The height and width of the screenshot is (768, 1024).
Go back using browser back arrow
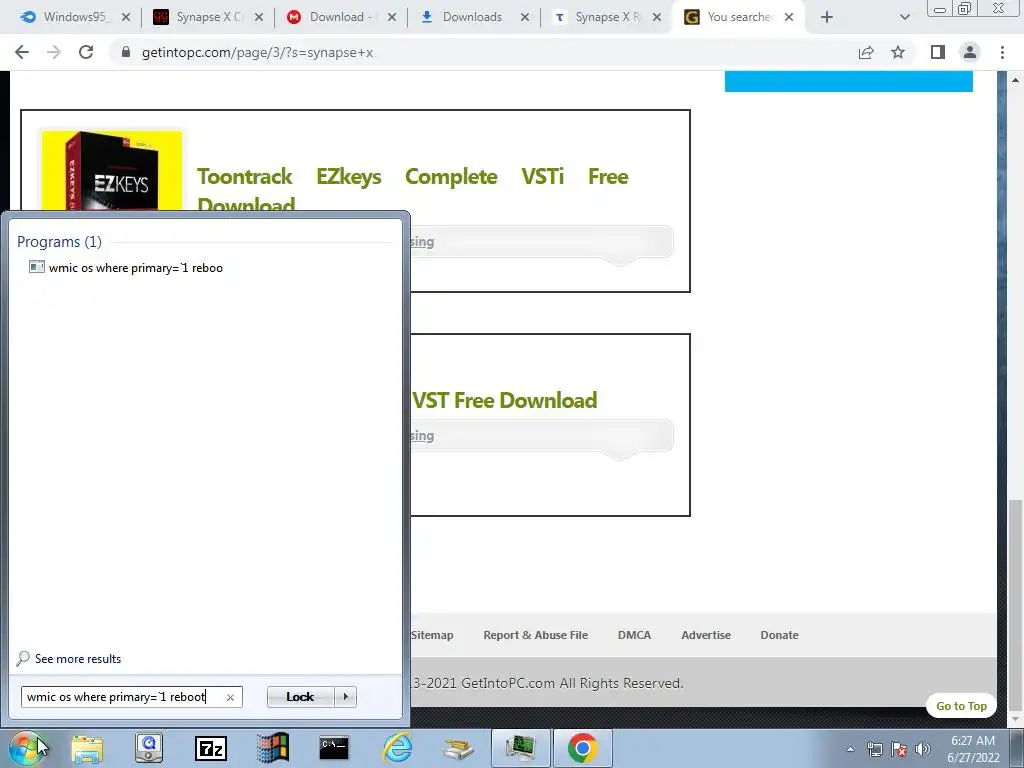click(x=22, y=52)
